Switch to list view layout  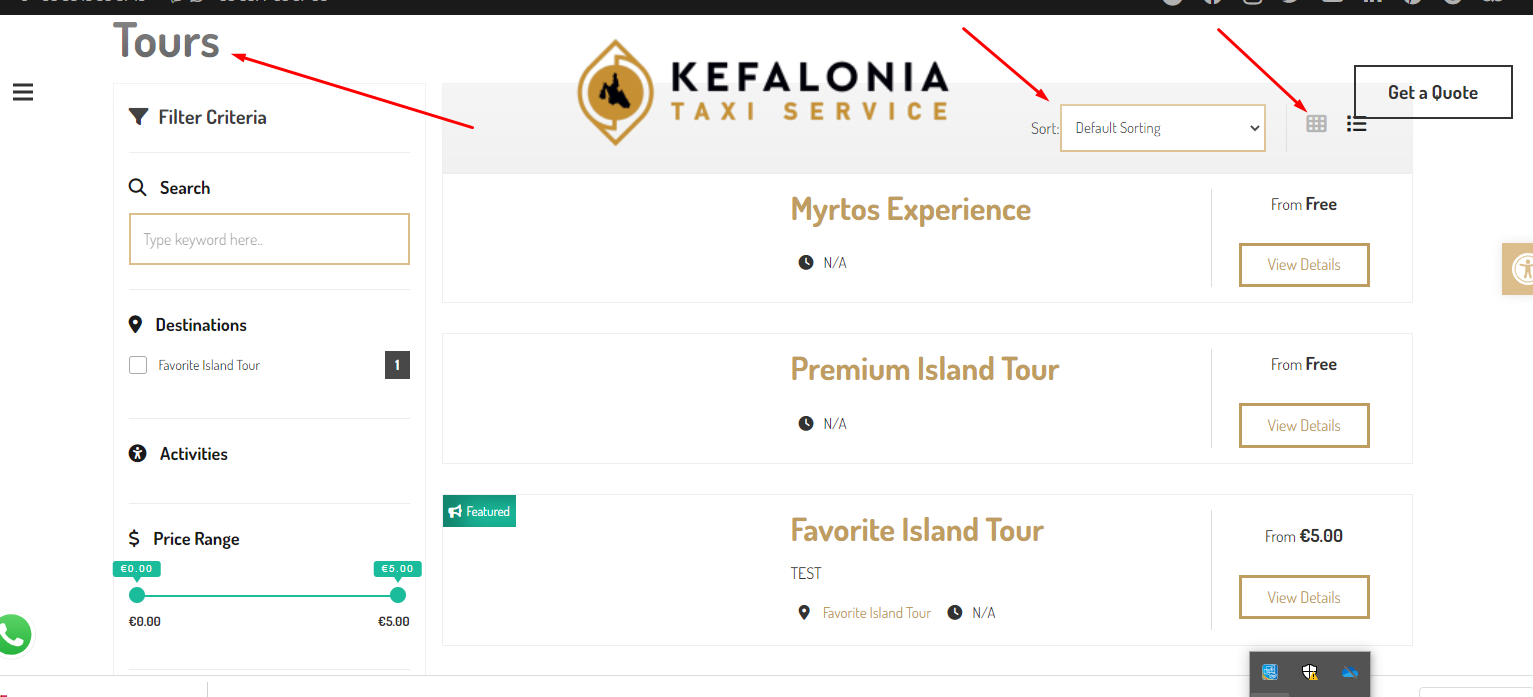[x=1356, y=124]
